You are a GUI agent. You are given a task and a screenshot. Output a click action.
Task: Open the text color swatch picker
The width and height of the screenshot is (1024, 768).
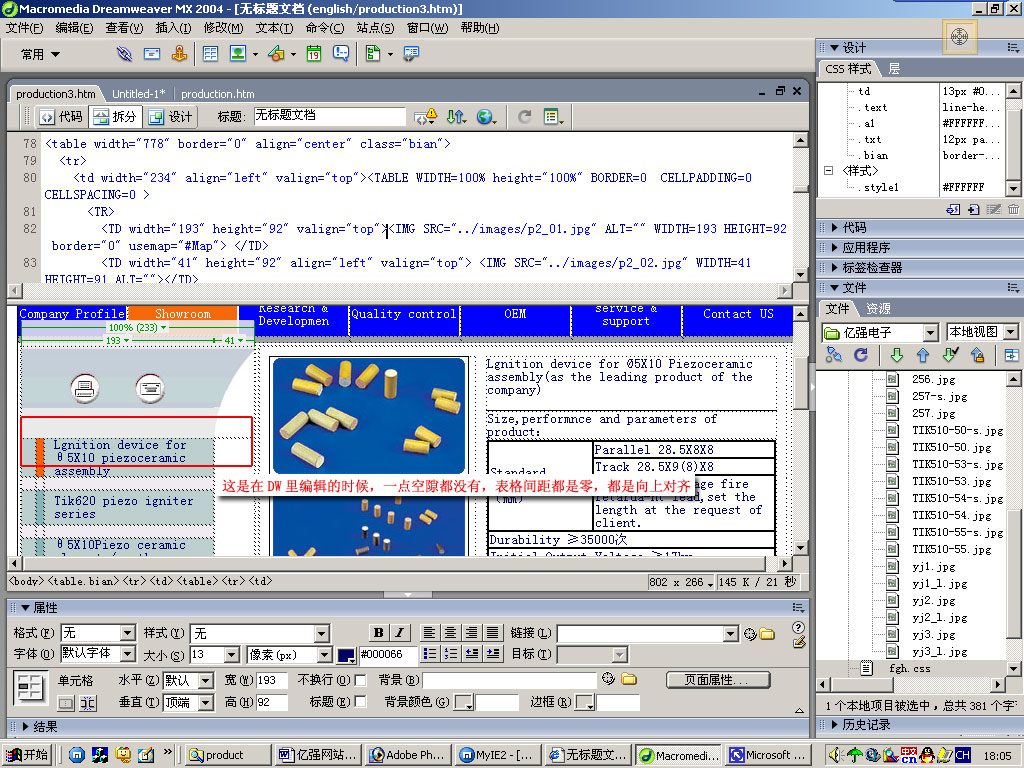pyautogui.click(x=346, y=655)
